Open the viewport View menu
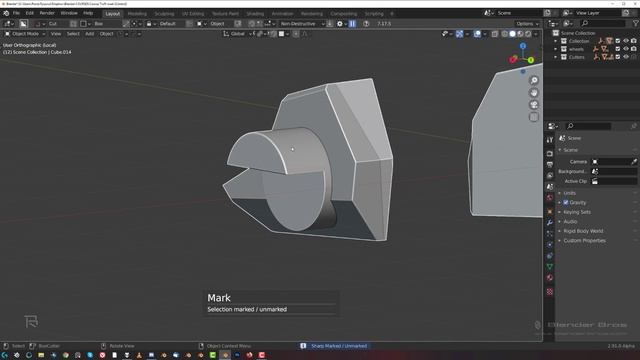Image resolution: width=640 pixels, height=360 pixels. click(x=56, y=34)
